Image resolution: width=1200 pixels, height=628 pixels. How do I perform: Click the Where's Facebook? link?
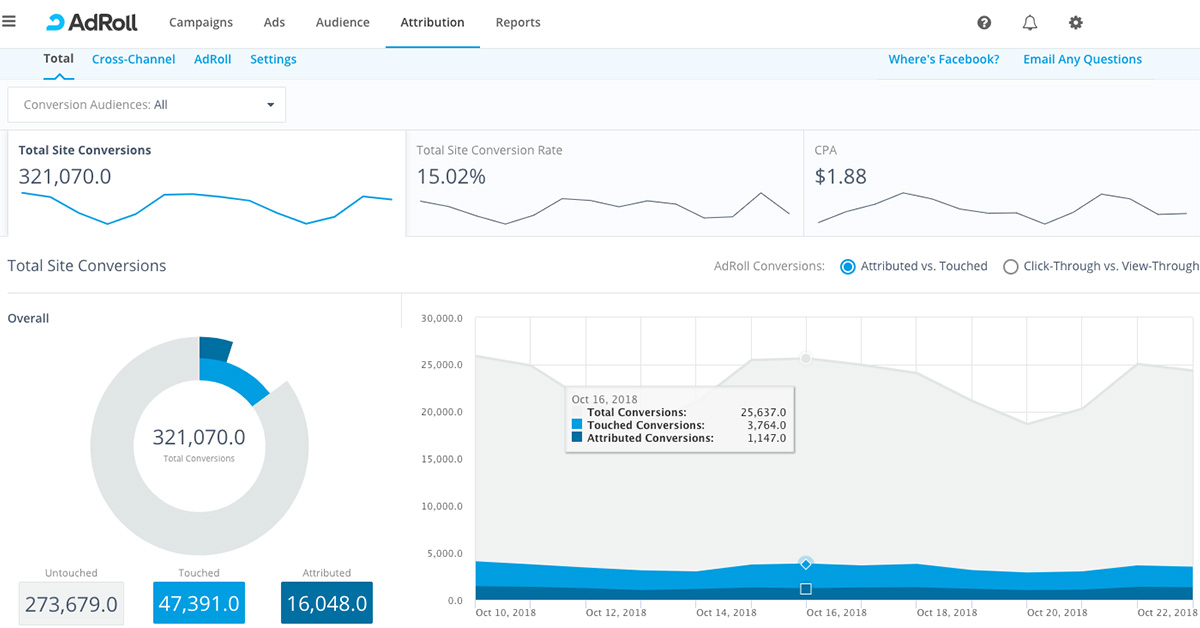(943, 60)
